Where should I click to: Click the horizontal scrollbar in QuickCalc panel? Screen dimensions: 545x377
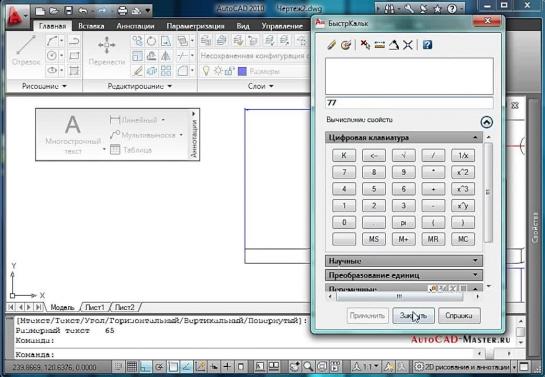400,297
